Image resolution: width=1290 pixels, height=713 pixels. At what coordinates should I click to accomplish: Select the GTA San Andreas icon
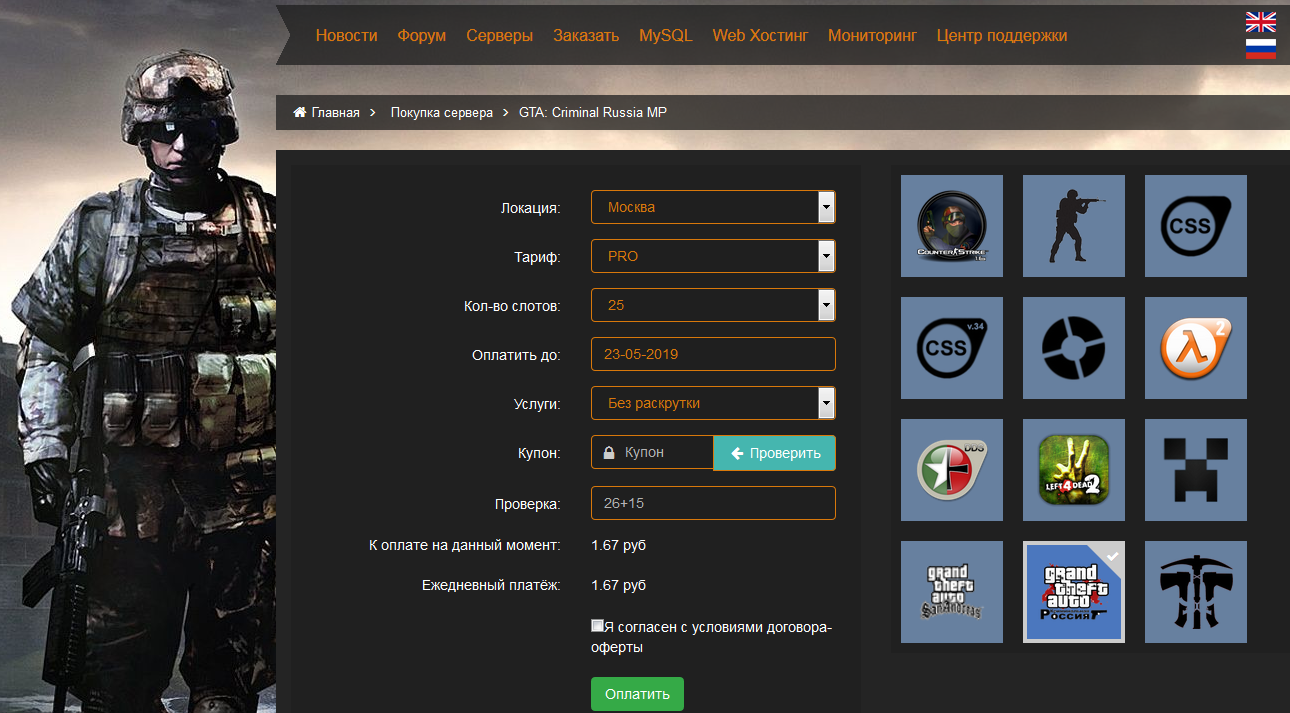coord(951,592)
